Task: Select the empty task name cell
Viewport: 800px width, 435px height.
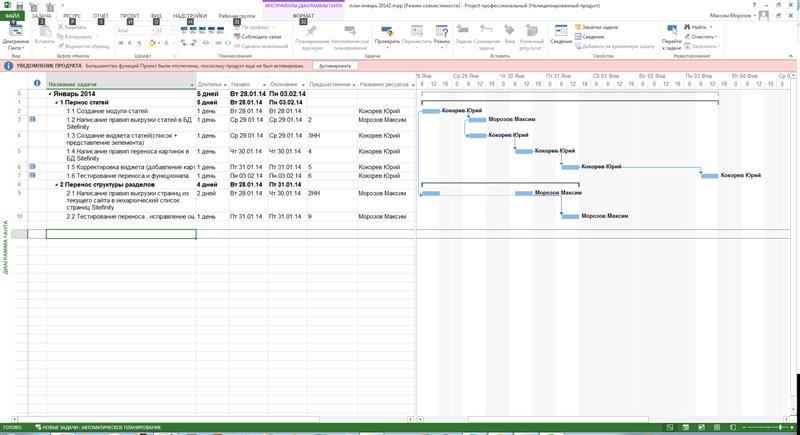Action: pos(120,234)
